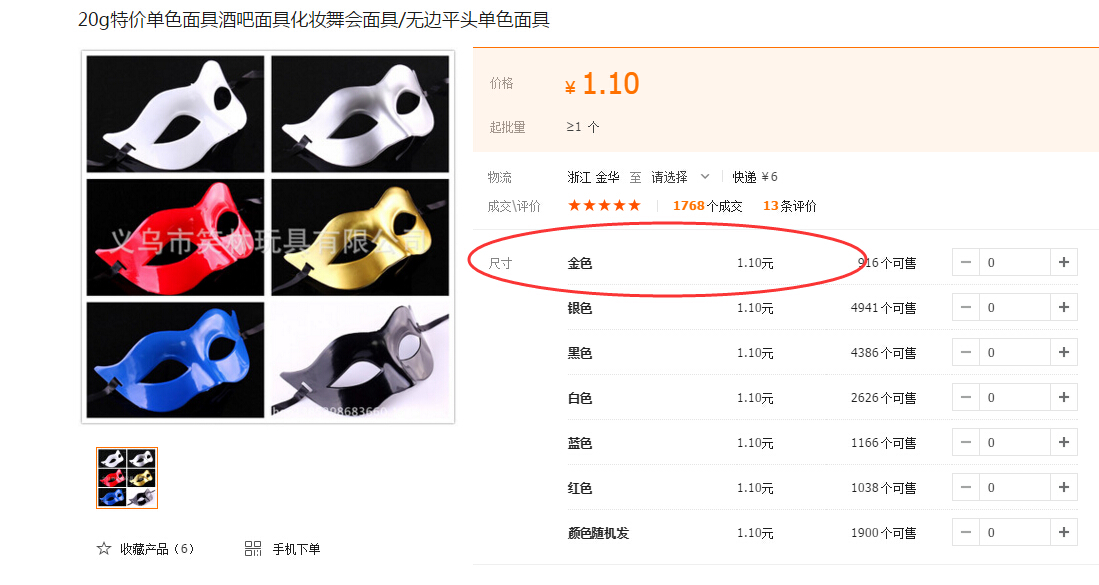
Task: Increase the 红色 quantity with the plus icon
Action: pyautogui.click(x=1063, y=487)
